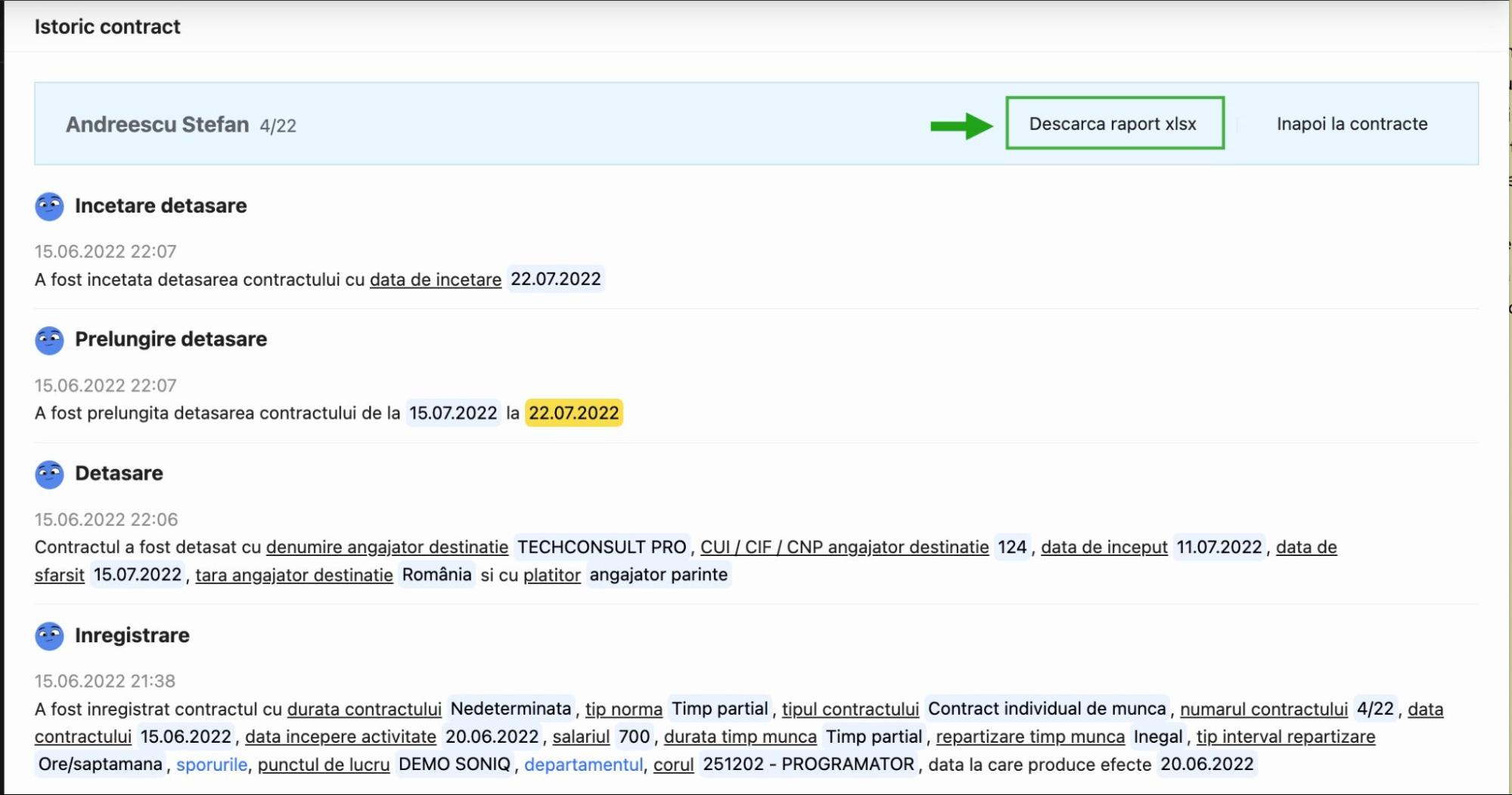Screen dimensions: 1512x795
Task: Click timestamp 15.06.2022 21:38
Action: (105, 681)
